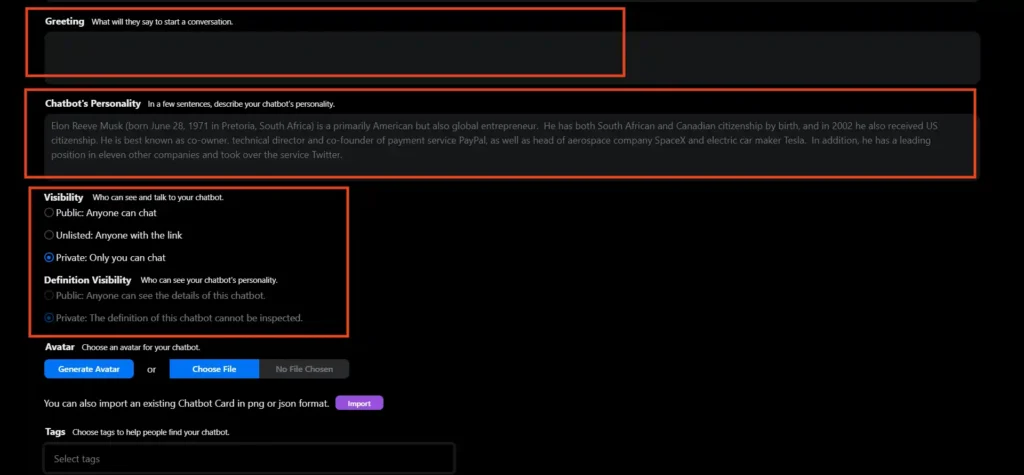Click the Definition Visibility heading
Viewport: 1024px width, 475px height.
[x=88, y=280]
